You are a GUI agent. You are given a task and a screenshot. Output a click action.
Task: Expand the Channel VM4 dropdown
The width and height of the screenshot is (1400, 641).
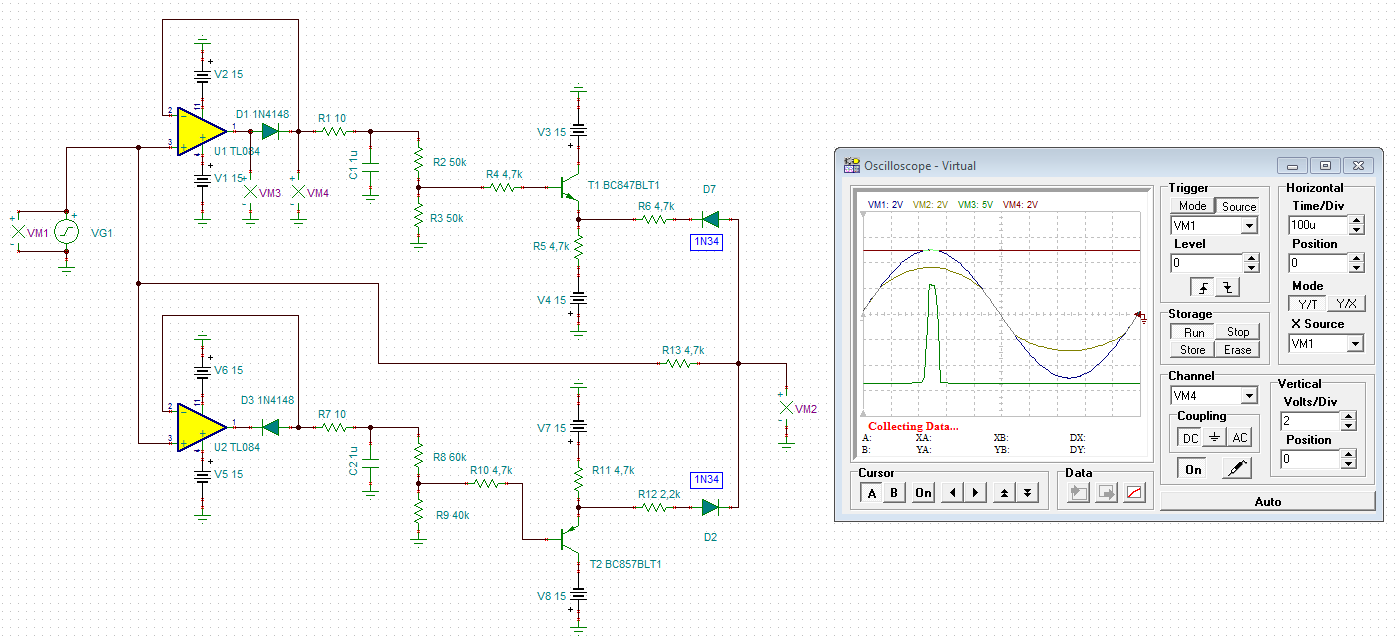tap(1248, 396)
